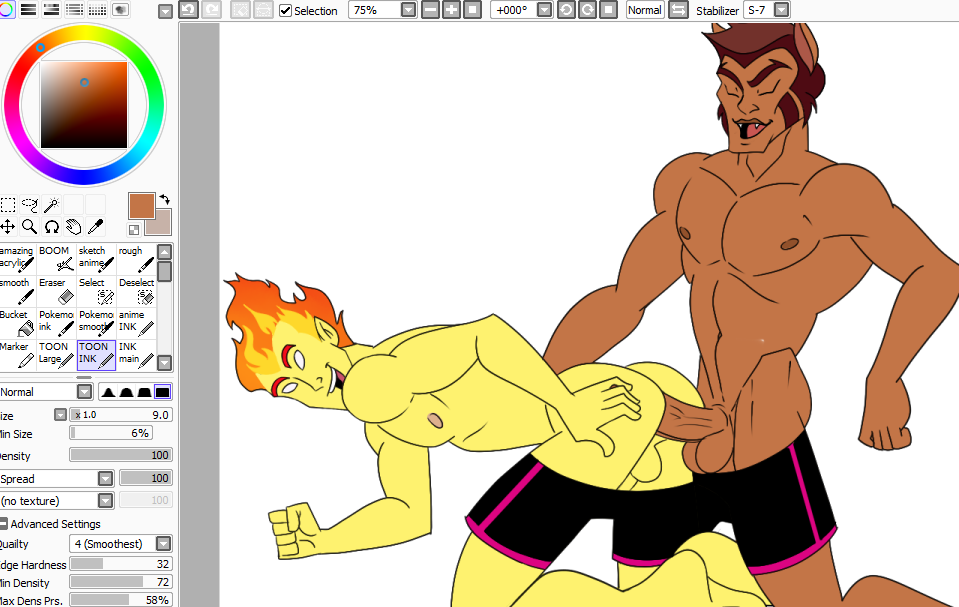Select the Eraser brush tool

(x=57, y=291)
